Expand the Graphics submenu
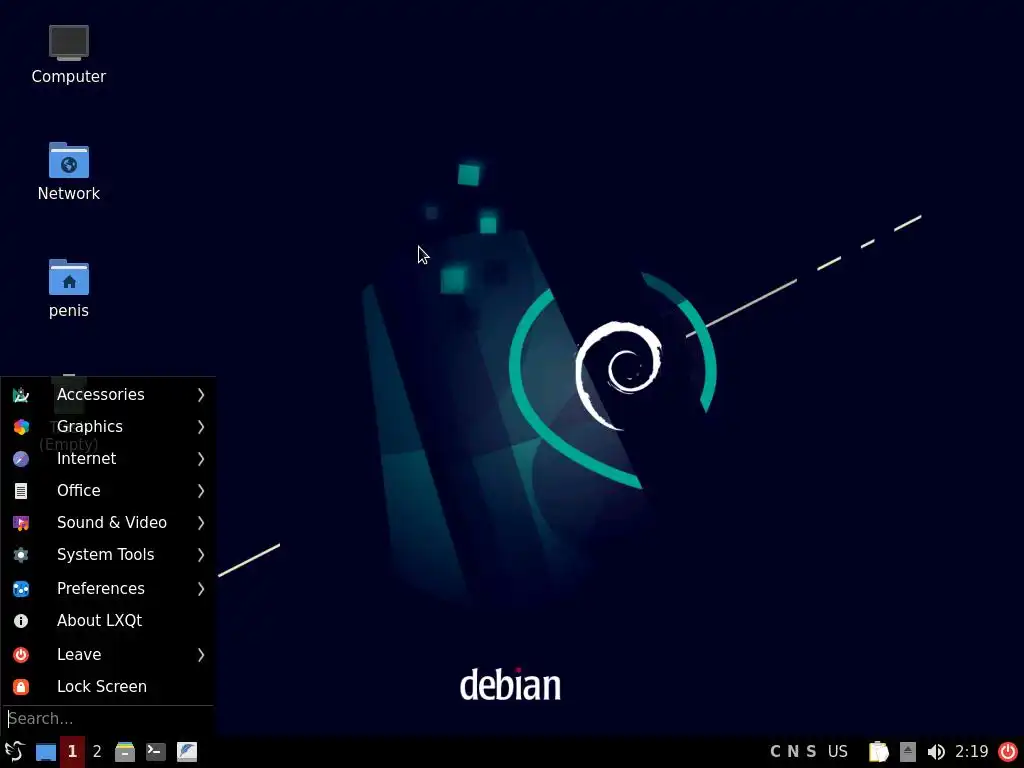This screenshot has height=768, width=1024. pos(108,426)
